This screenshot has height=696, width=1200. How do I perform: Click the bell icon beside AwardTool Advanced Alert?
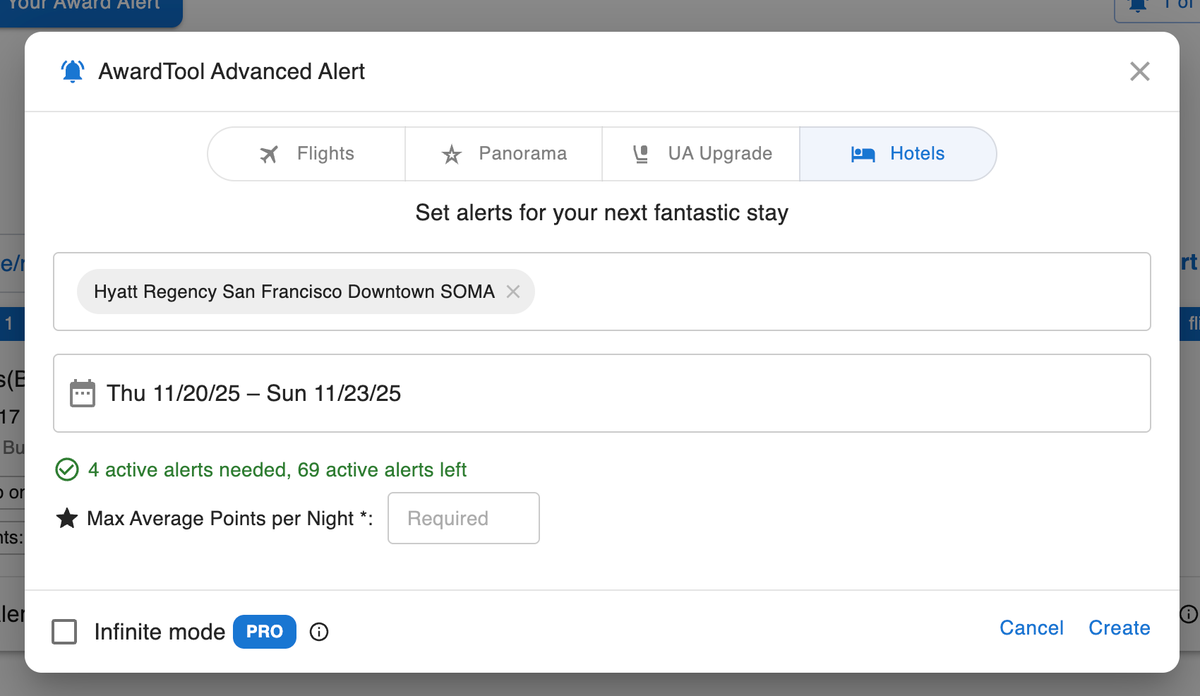[73, 72]
